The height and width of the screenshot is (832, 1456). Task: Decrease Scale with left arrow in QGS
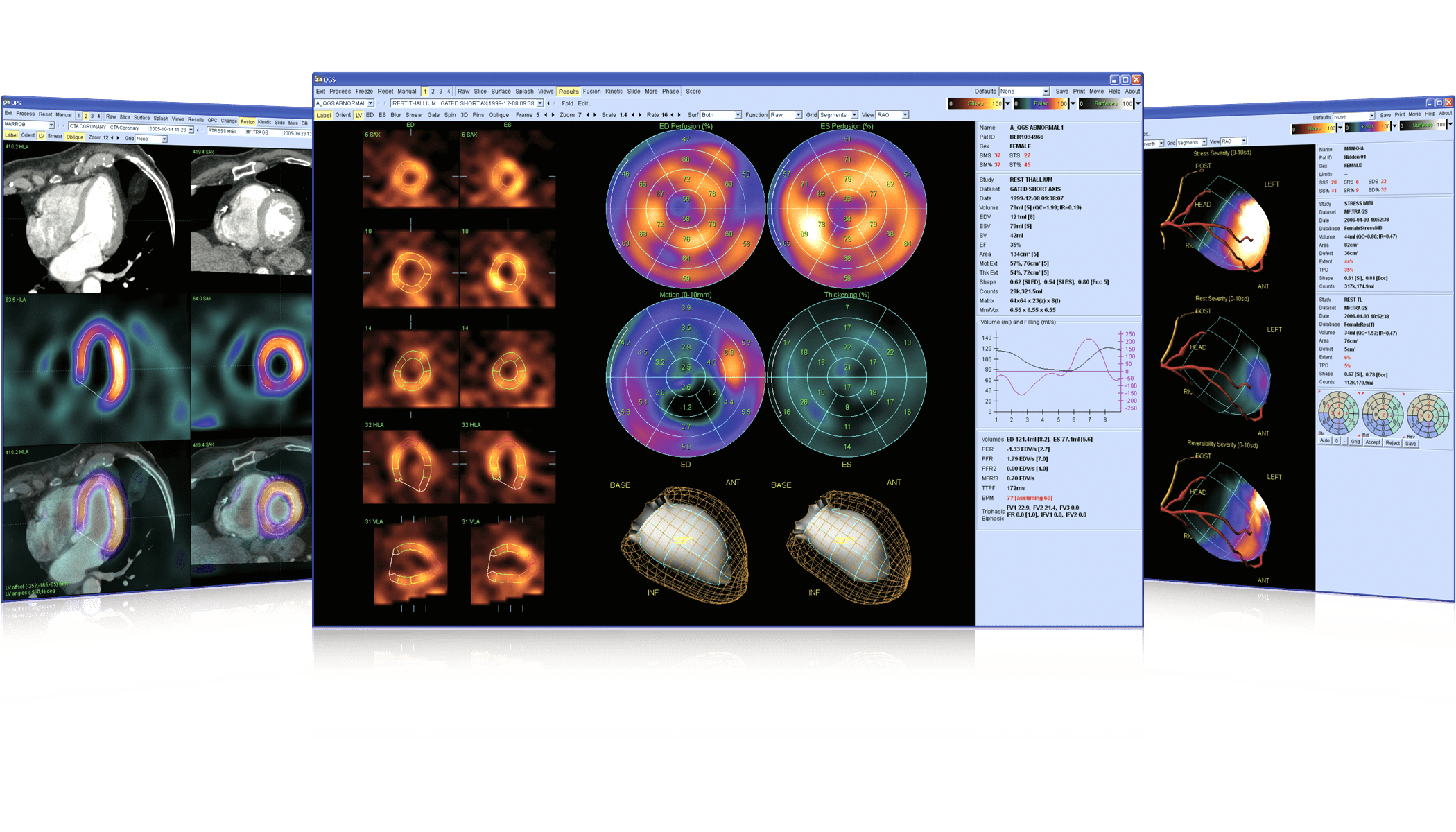pos(633,115)
